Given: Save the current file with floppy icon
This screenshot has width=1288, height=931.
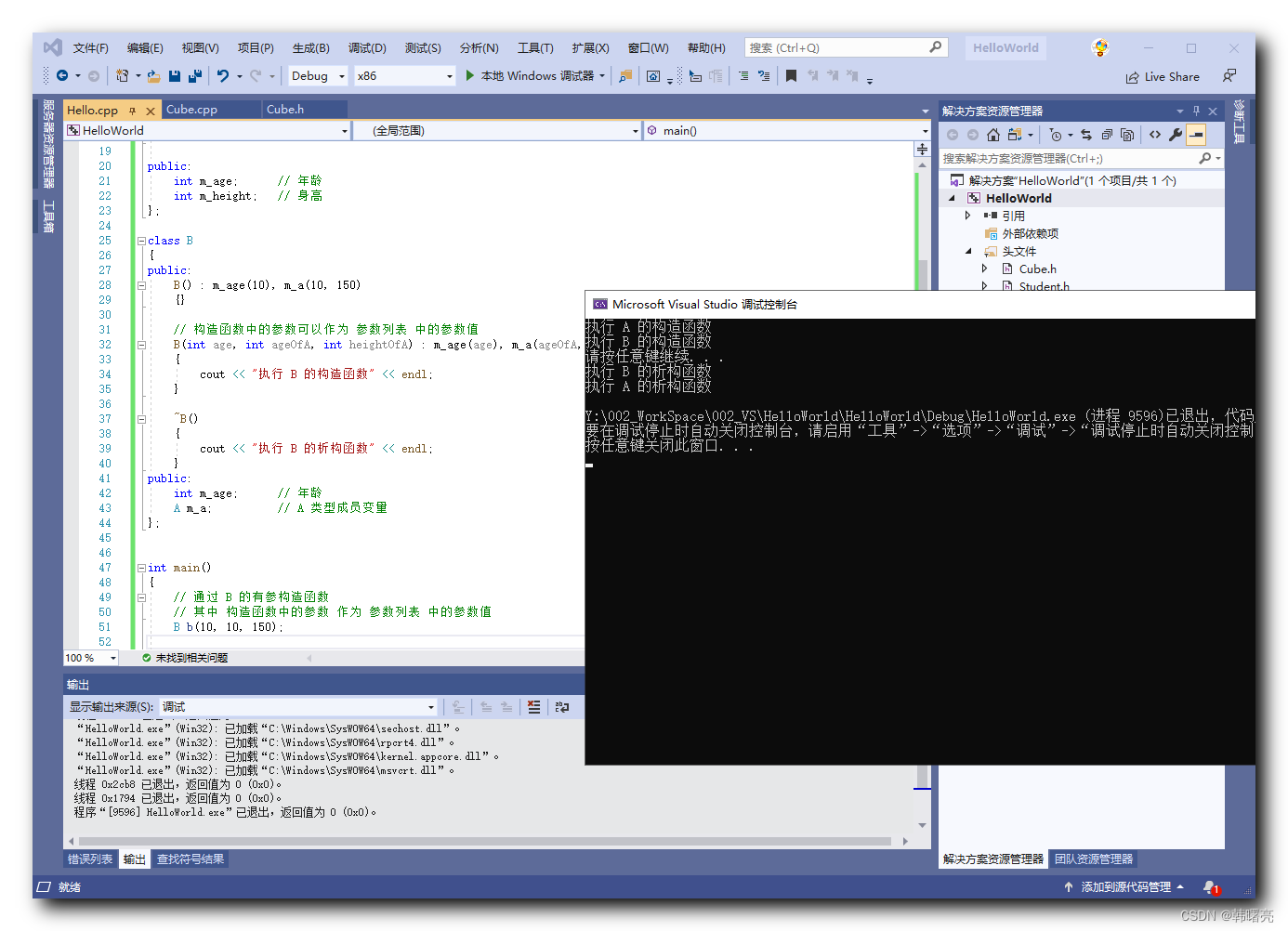Looking at the screenshot, I should click(174, 76).
